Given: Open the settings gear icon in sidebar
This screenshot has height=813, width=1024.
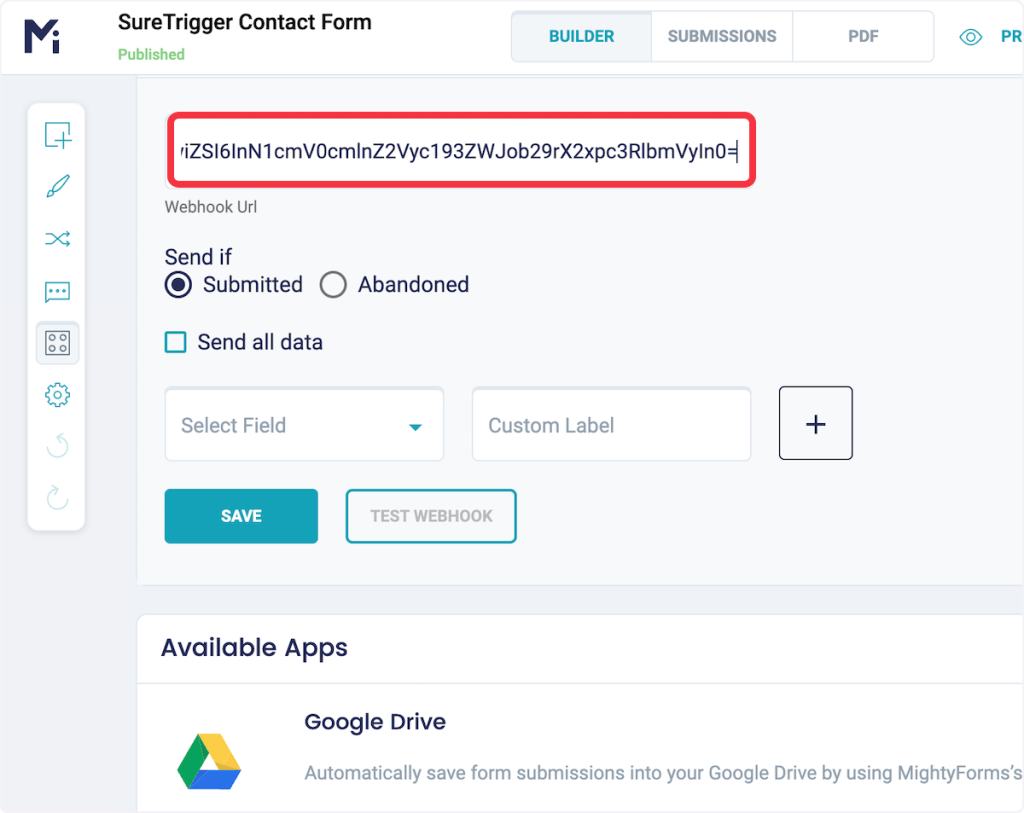Looking at the screenshot, I should [x=57, y=395].
